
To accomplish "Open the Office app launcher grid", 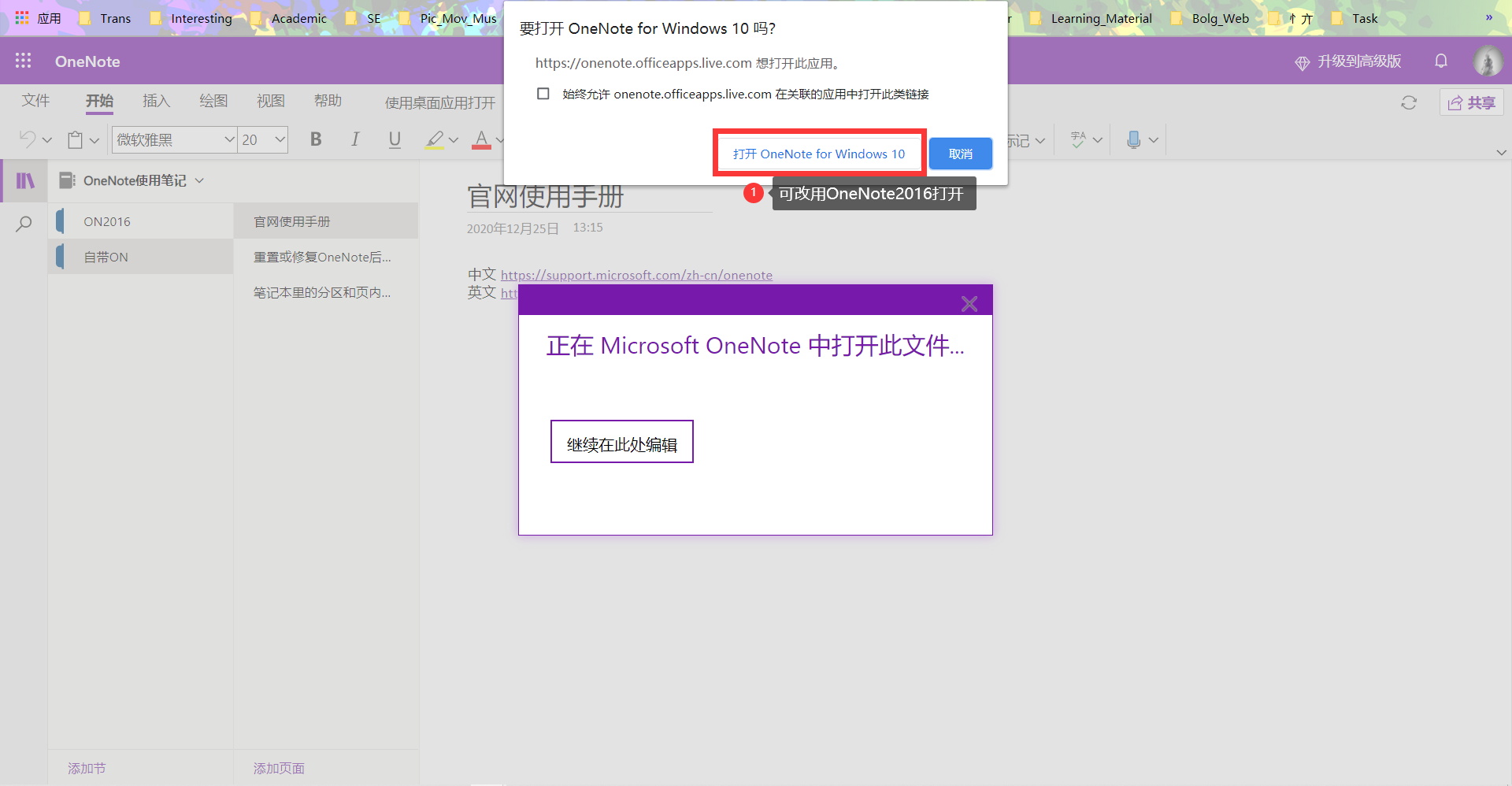I will 23,61.
